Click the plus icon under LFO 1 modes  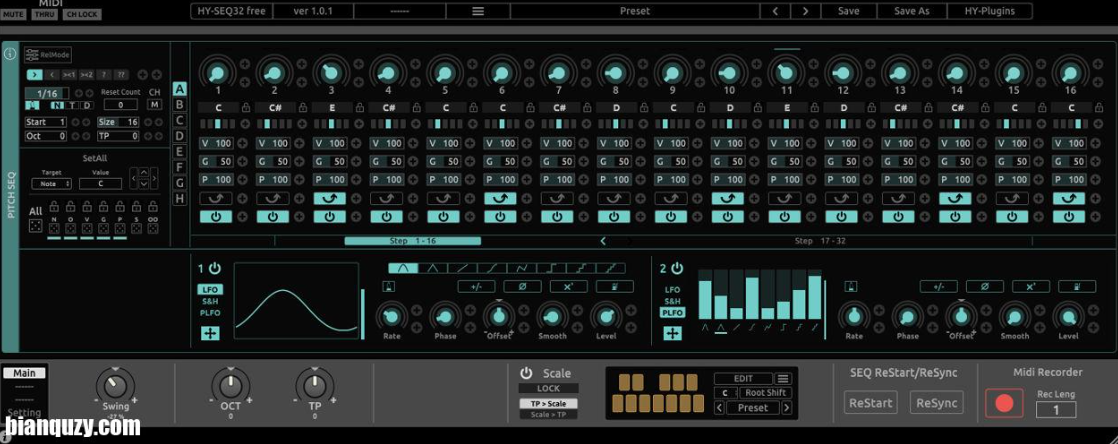210,333
